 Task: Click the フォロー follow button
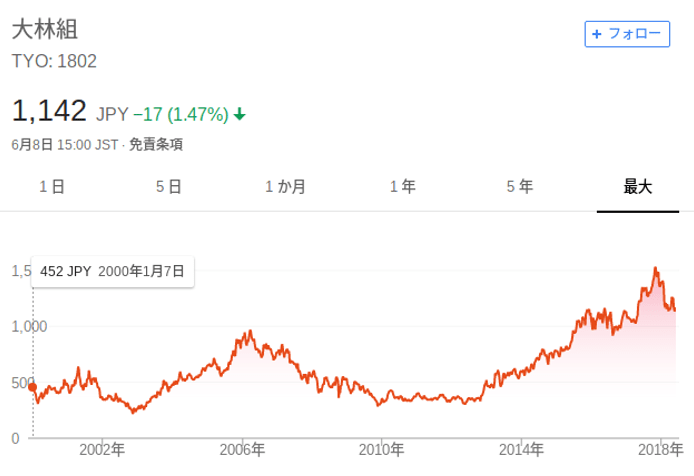pos(626,33)
